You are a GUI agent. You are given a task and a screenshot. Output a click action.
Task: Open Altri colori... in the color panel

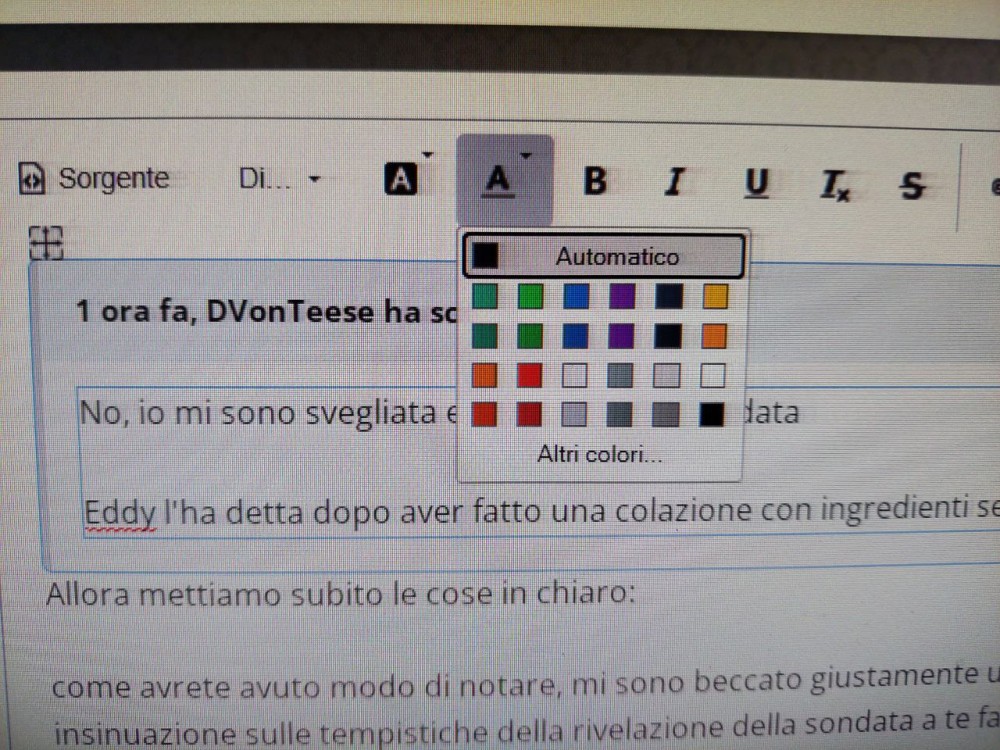point(599,455)
